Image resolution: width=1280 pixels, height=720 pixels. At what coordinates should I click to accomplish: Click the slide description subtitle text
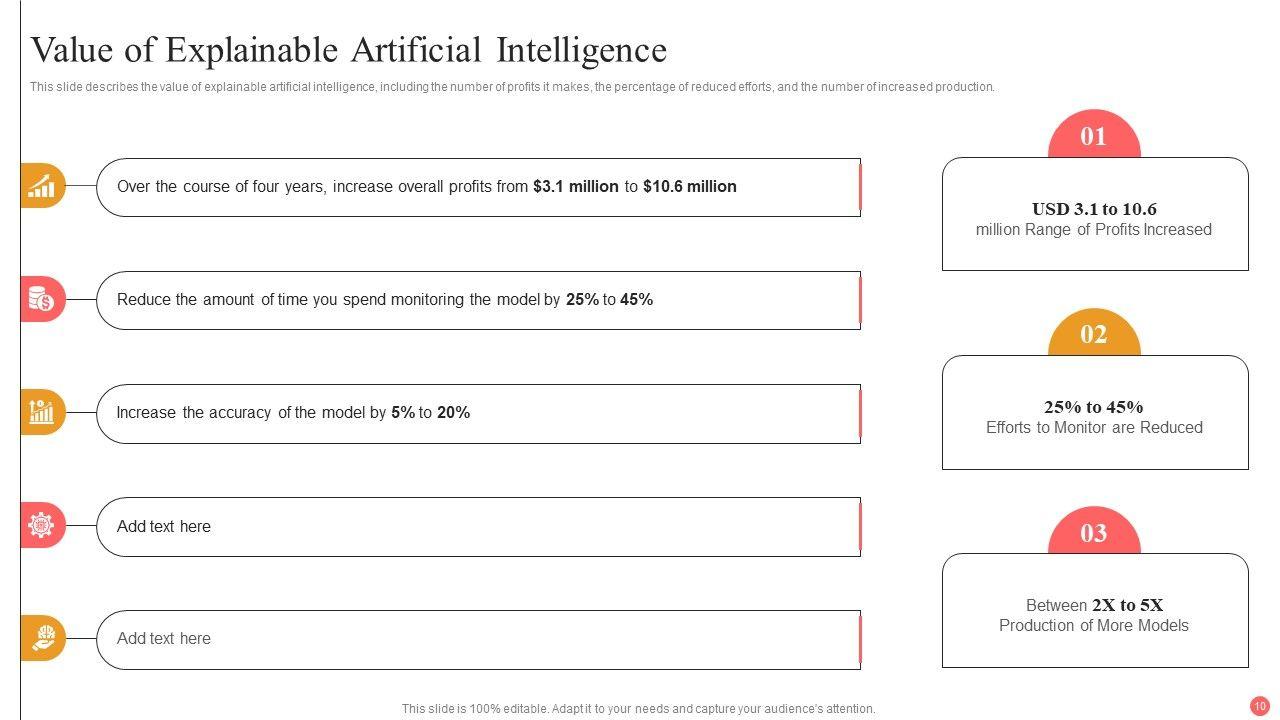tap(512, 87)
